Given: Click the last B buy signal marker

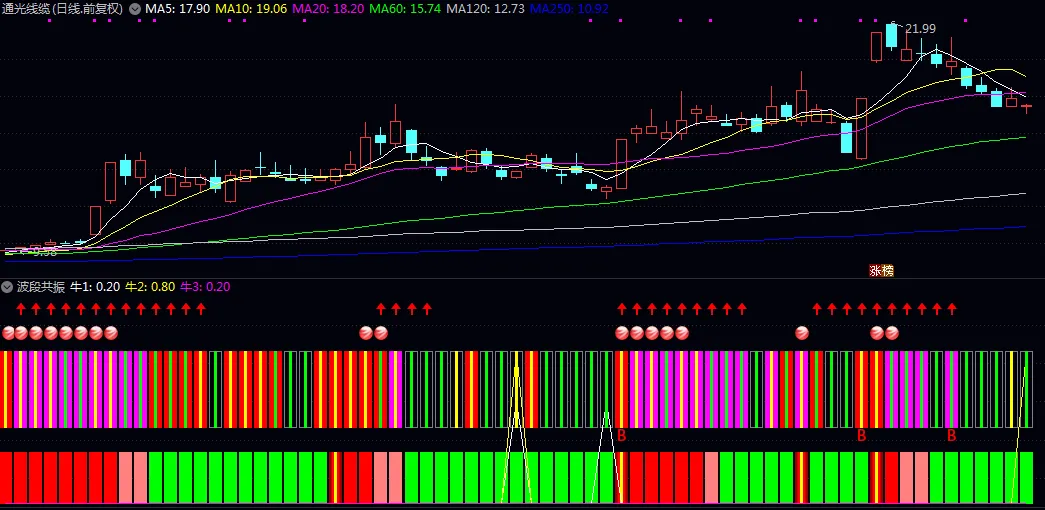Looking at the screenshot, I should pos(952,436).
